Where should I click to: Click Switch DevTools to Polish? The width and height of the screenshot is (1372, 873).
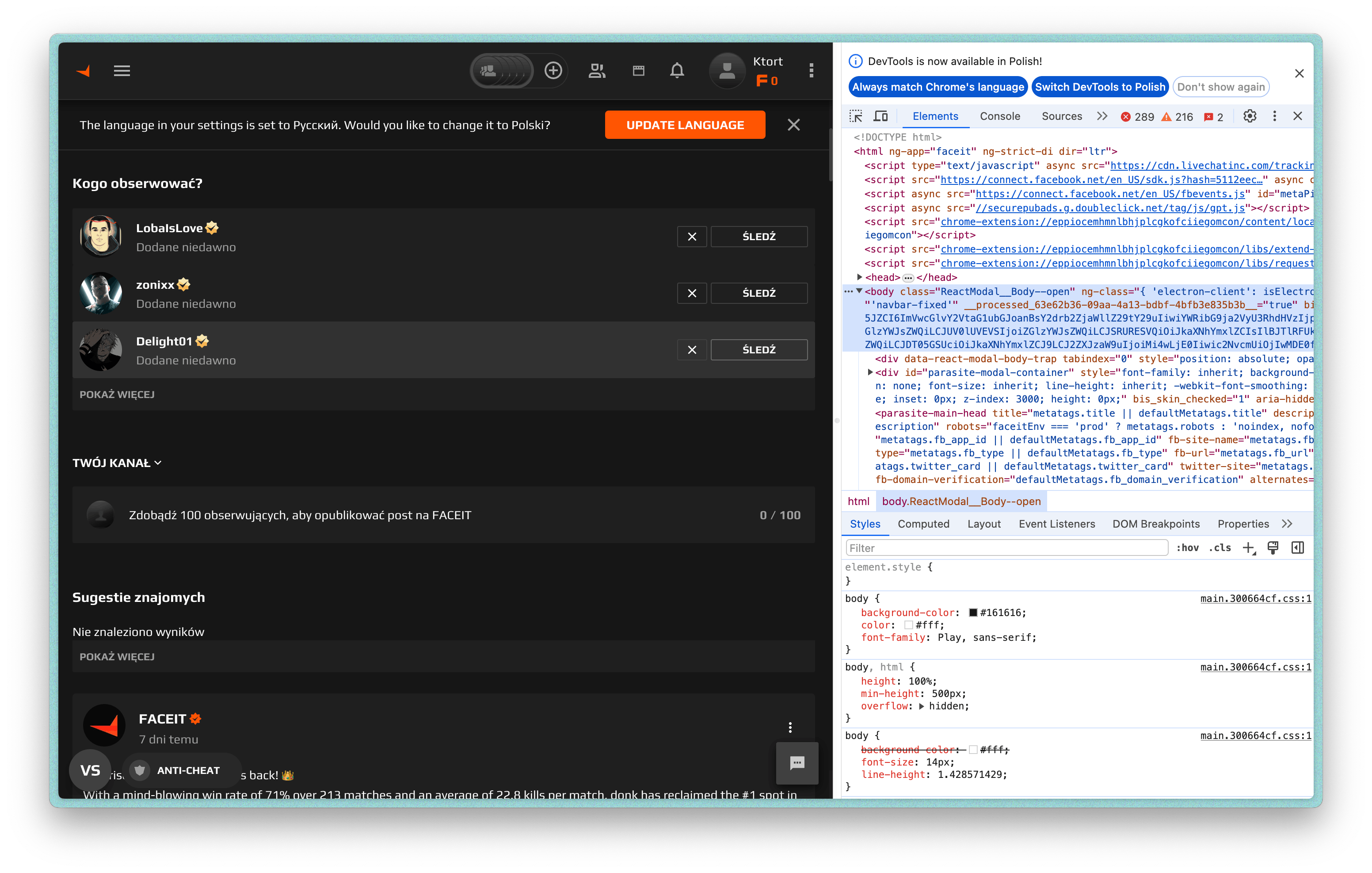click(1100, 87)
